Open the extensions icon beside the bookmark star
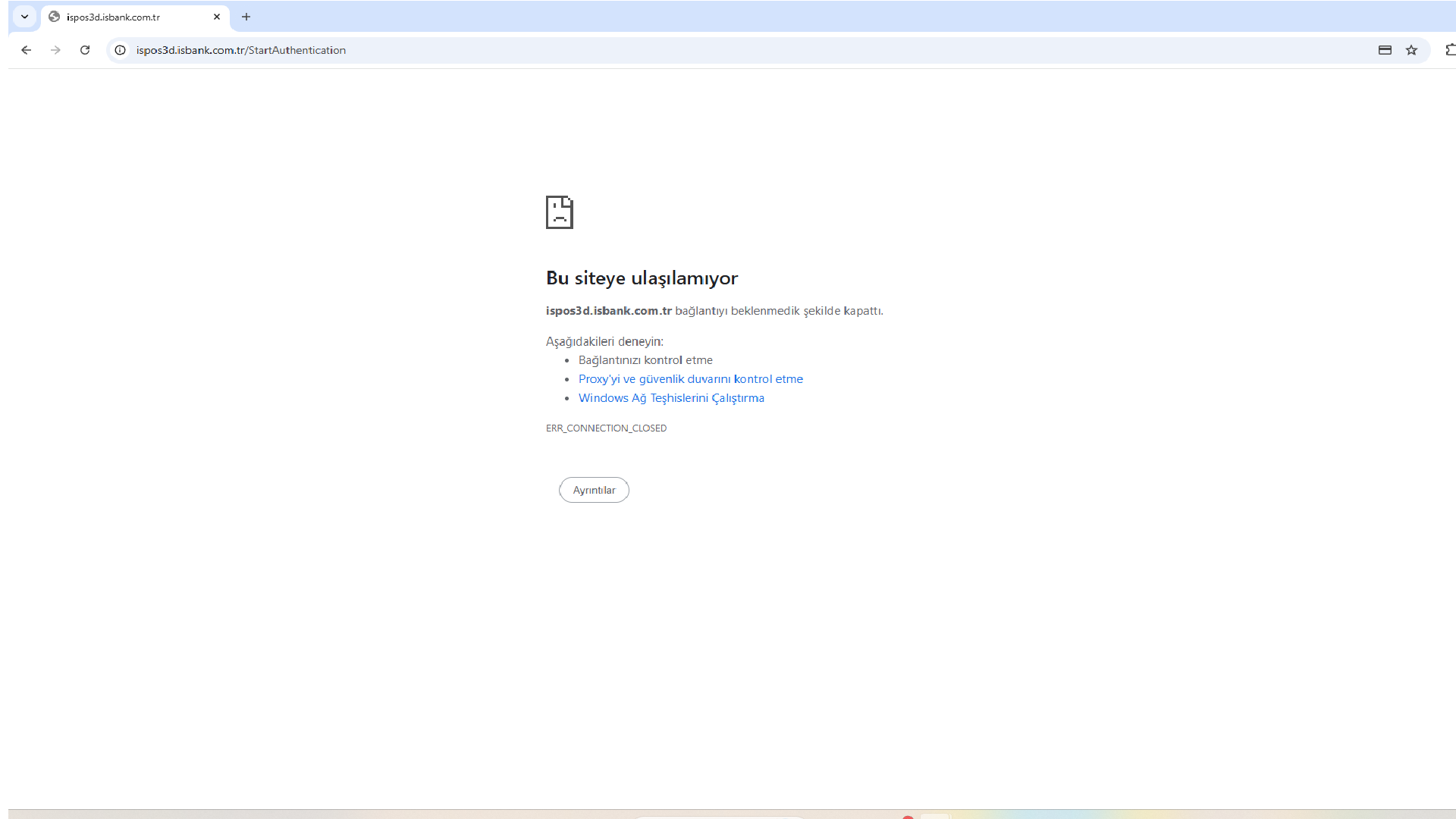The width and height of the screenshot is (1456, 819). coord(1450,50)
